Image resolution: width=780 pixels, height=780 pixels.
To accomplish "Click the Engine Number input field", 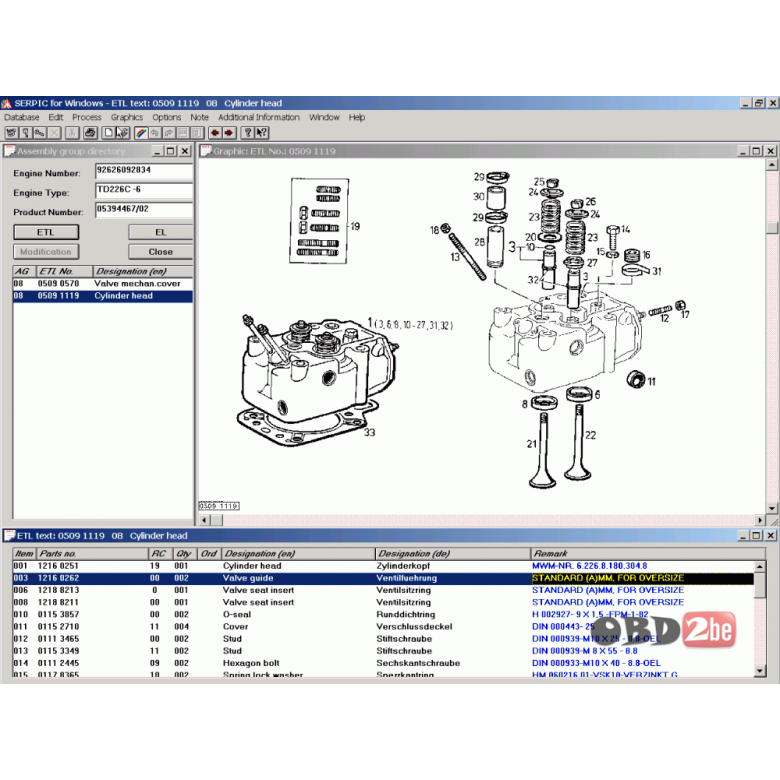I will [x=144, y=171].
